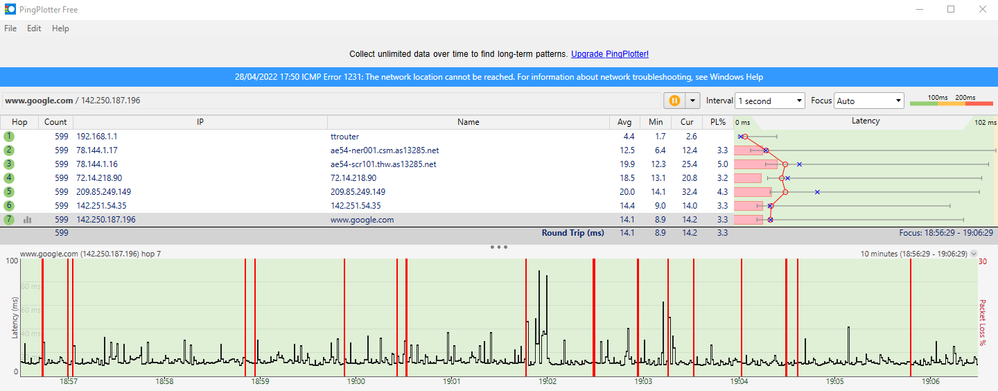Click the PingPlotter app logo icon
This screenshot has height=391, width=998.
tap(10, 10)
